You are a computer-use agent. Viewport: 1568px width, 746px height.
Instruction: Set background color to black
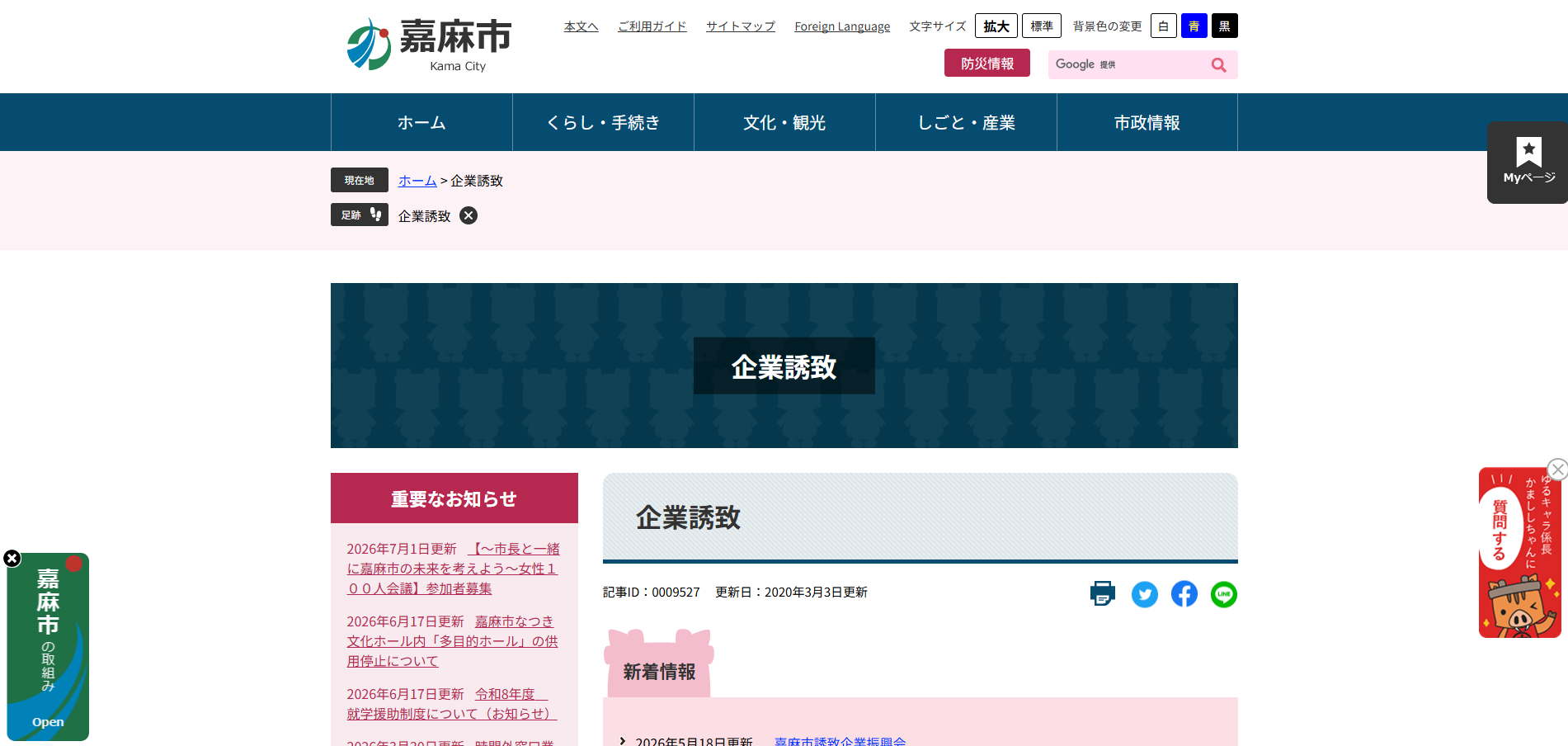point(1225,26)
